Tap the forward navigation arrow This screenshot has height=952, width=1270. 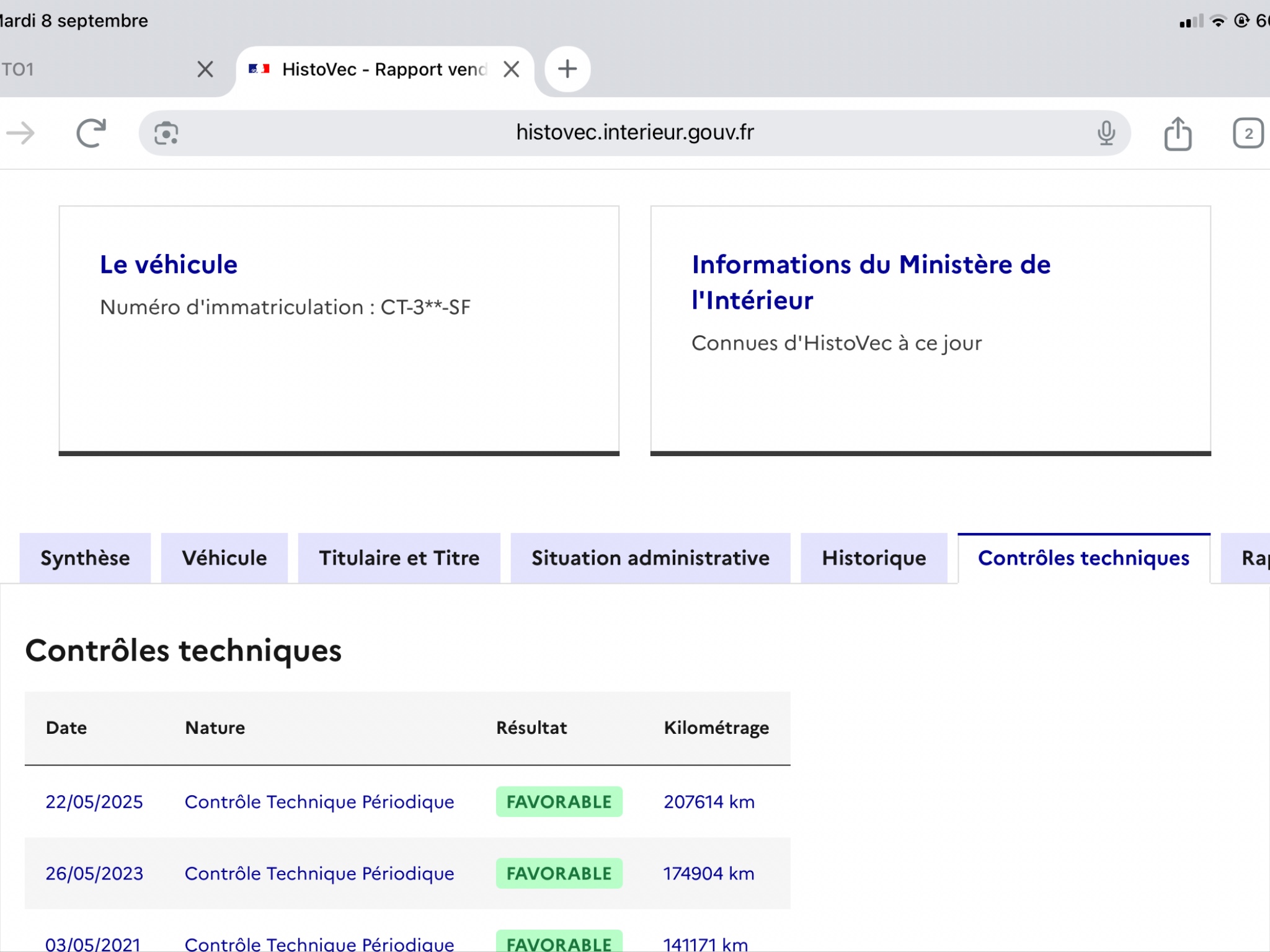(20, 133)
